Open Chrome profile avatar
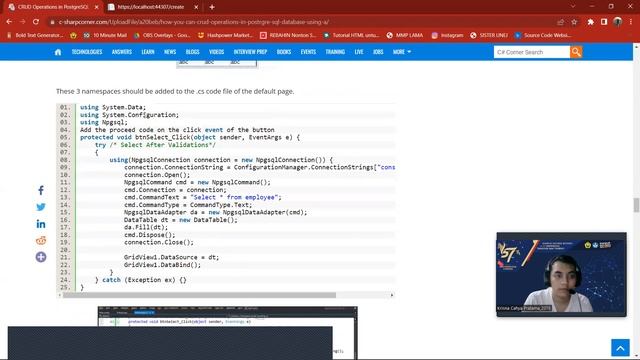This screenshot has width=640, height=360. click(x=618, y=22)
